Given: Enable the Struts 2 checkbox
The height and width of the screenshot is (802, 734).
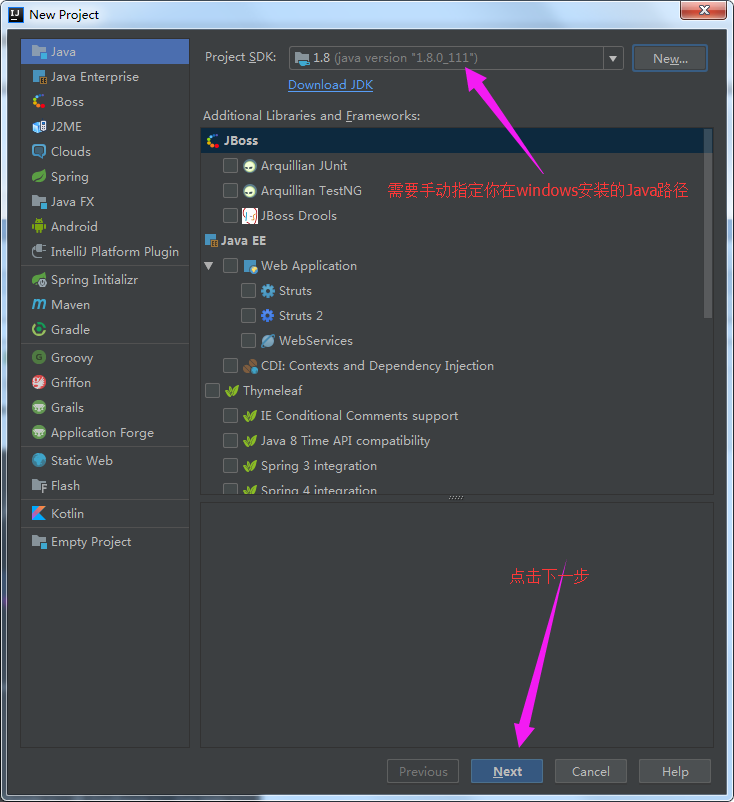Looking at the screenshot, I should (x=249, y=316).
